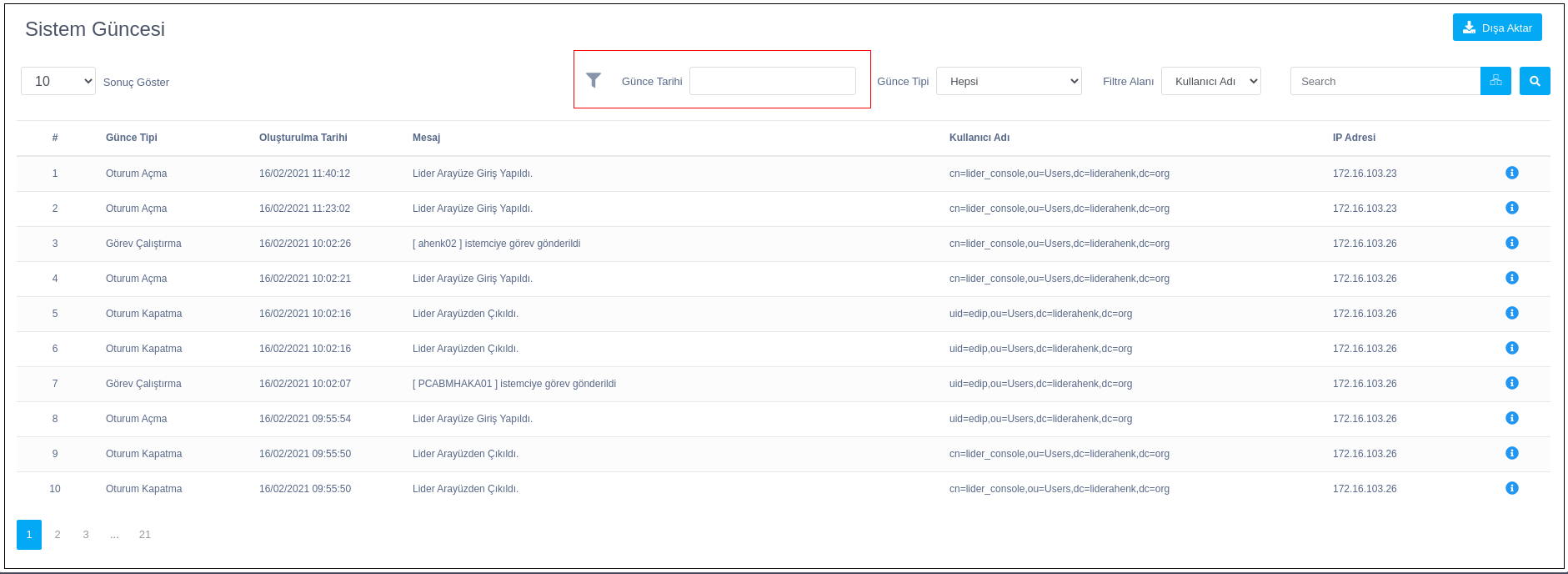This screenshot has height=574, width=1568.
Task: Click the Dışa Aktar export button
Action: point(1496,28)
